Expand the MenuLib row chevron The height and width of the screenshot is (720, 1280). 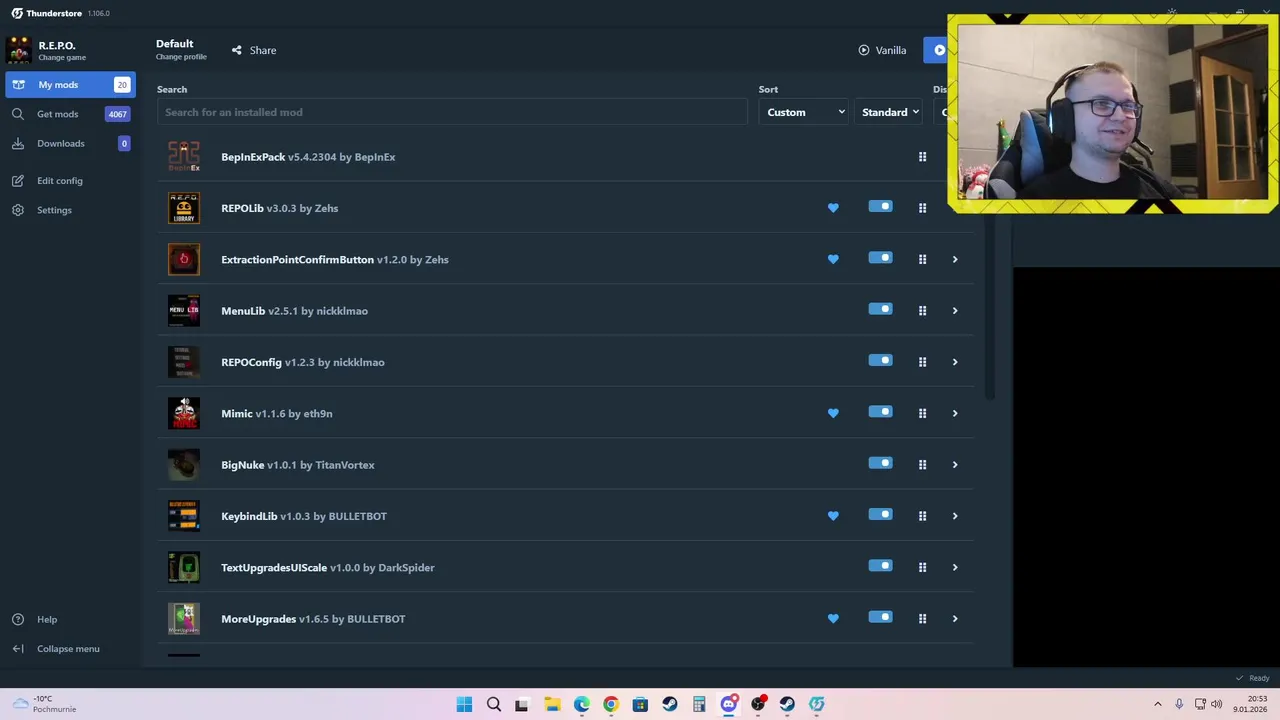pos(955,311)
